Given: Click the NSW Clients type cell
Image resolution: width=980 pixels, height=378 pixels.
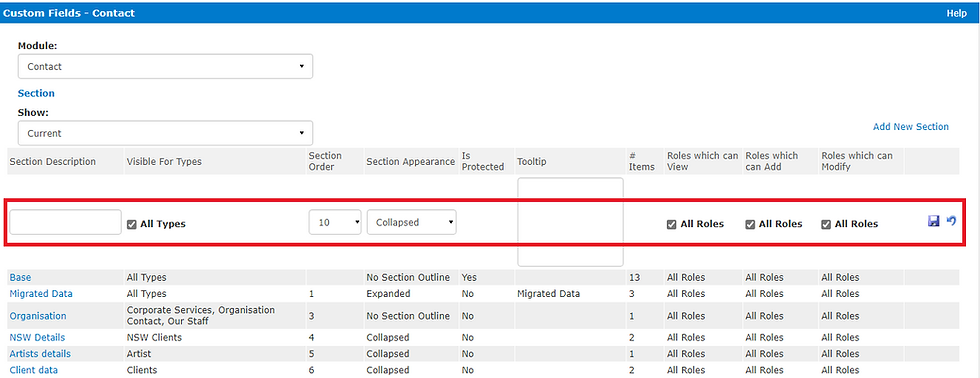Looking at the screenshot, I should pos(154,337).
